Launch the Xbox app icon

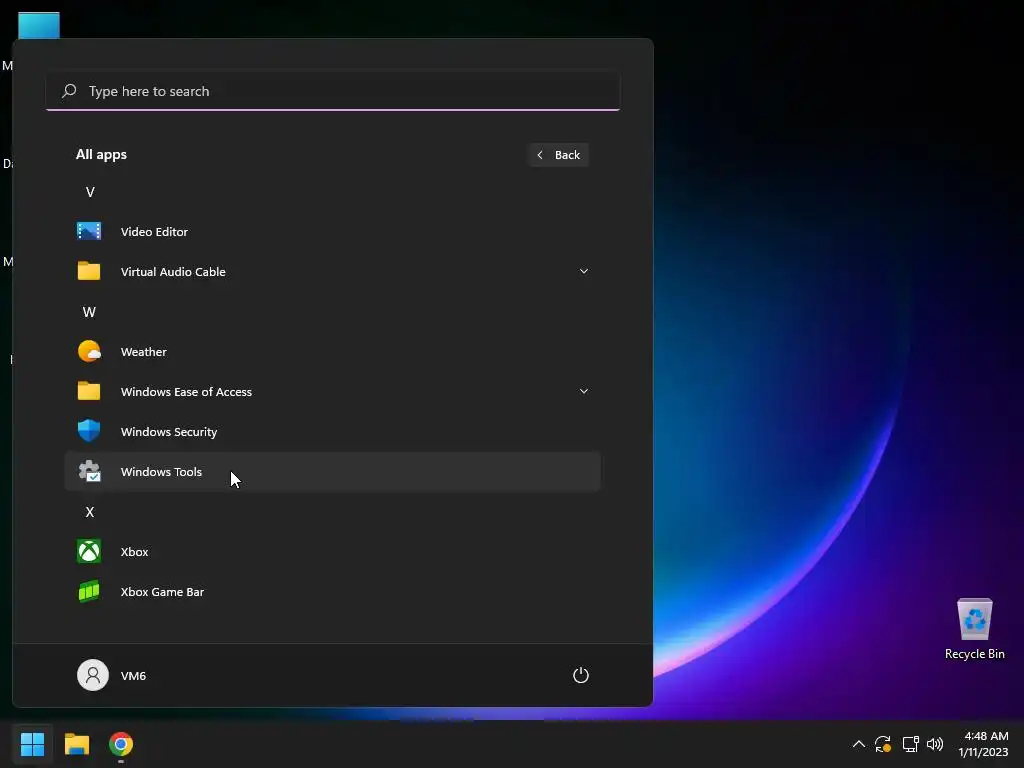point(89,551)
